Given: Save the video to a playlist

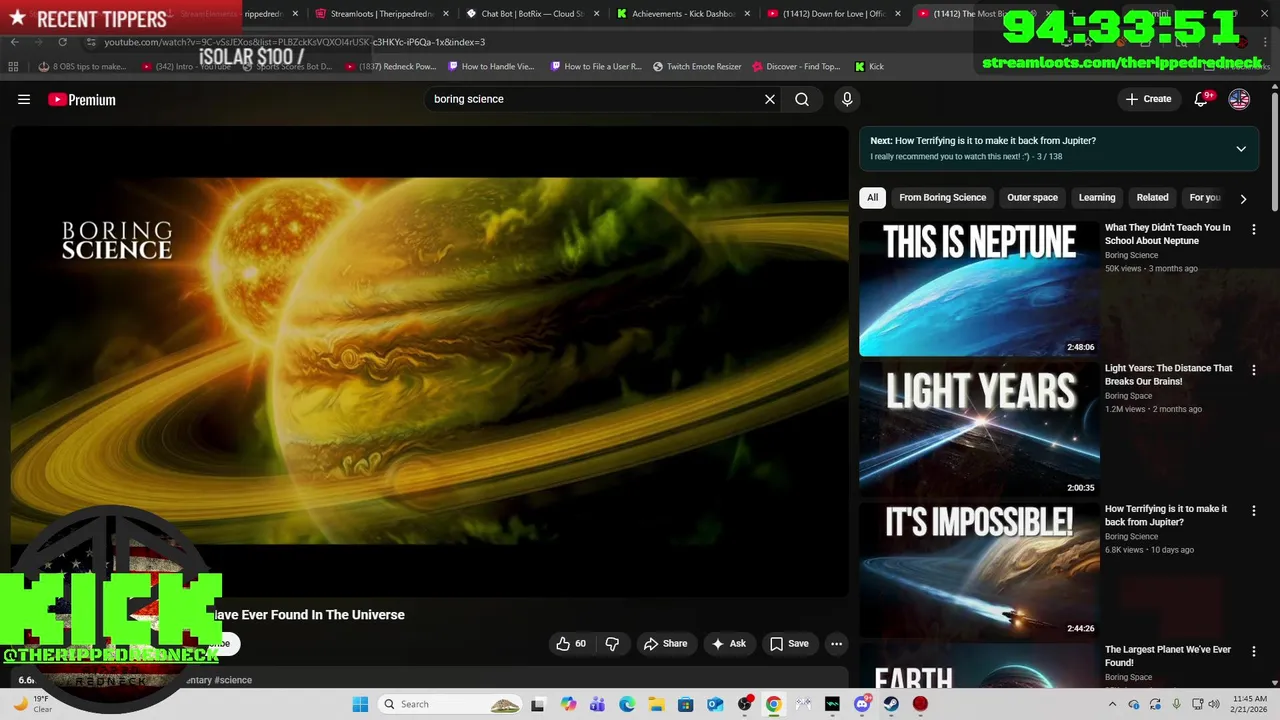Looking at the screenshot, I should coord(789,644).
